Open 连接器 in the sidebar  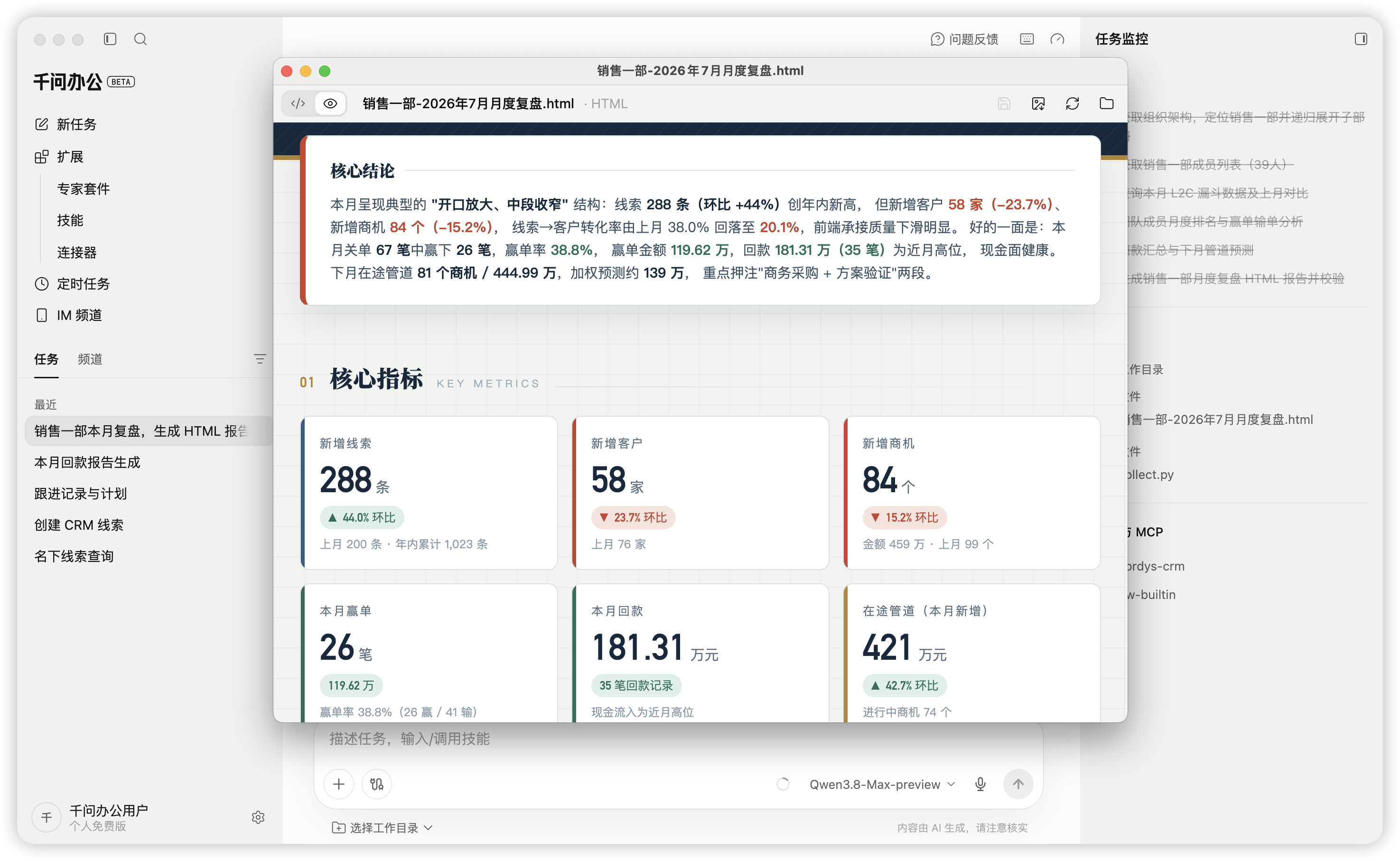tap(77, 252)
